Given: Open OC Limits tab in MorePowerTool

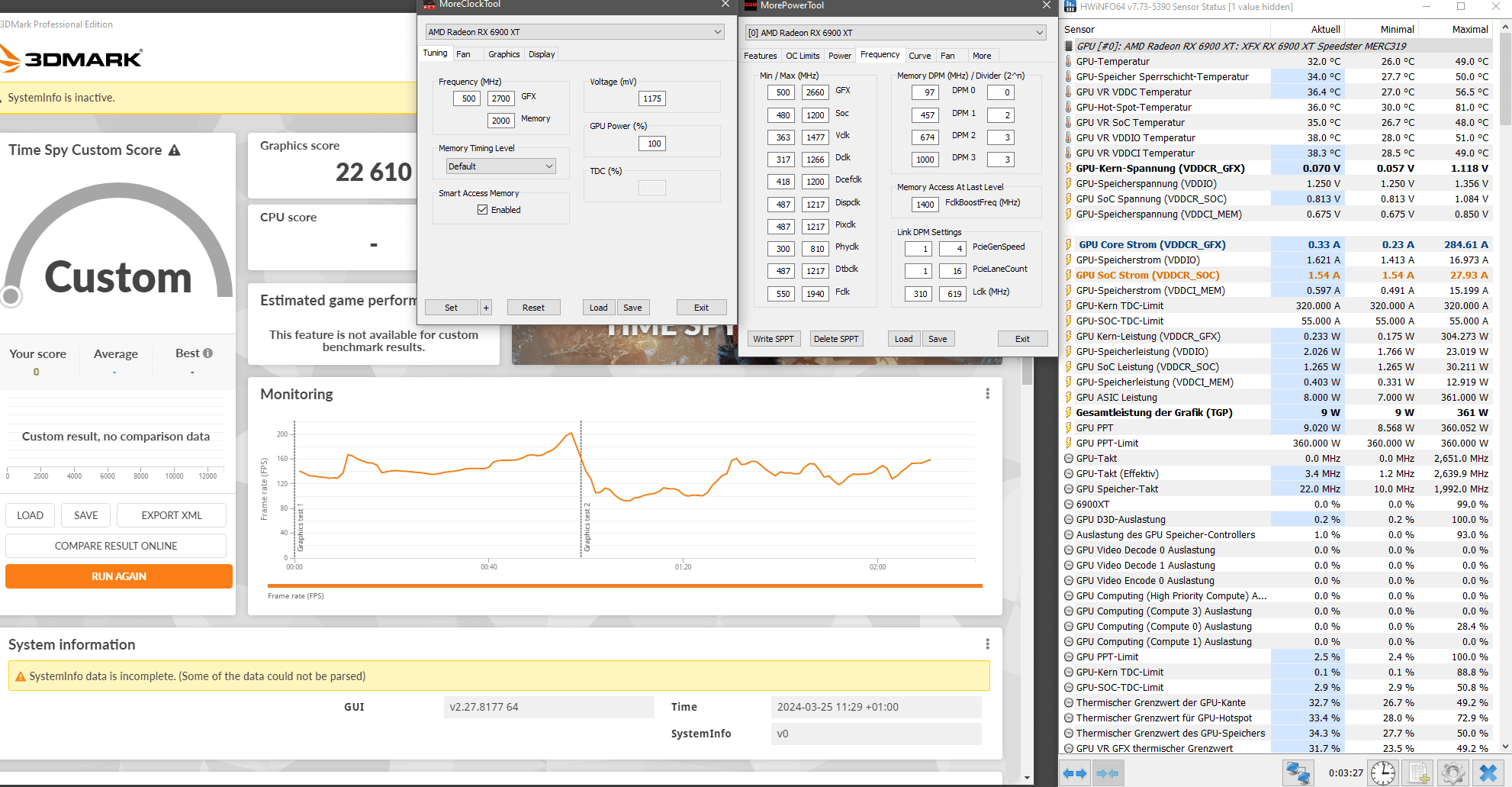Looking at the screenshot, I should (803, 56).
